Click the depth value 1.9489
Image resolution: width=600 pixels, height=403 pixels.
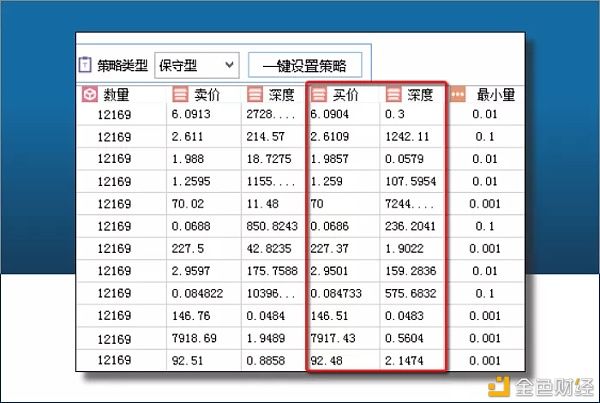[266, 338]
